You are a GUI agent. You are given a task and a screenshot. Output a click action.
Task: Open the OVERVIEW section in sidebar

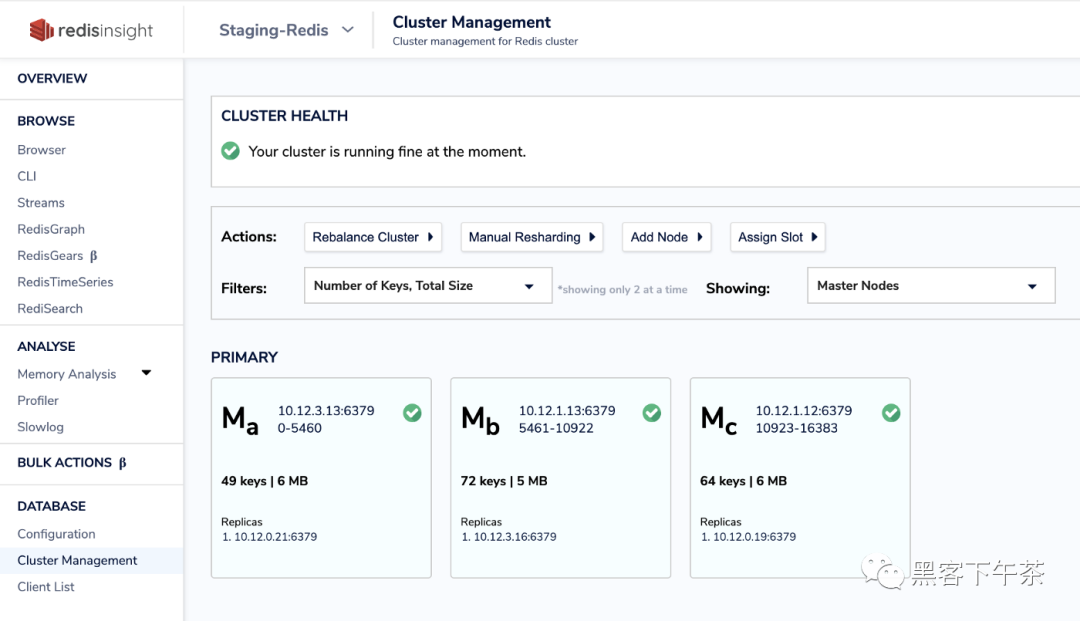52,78
